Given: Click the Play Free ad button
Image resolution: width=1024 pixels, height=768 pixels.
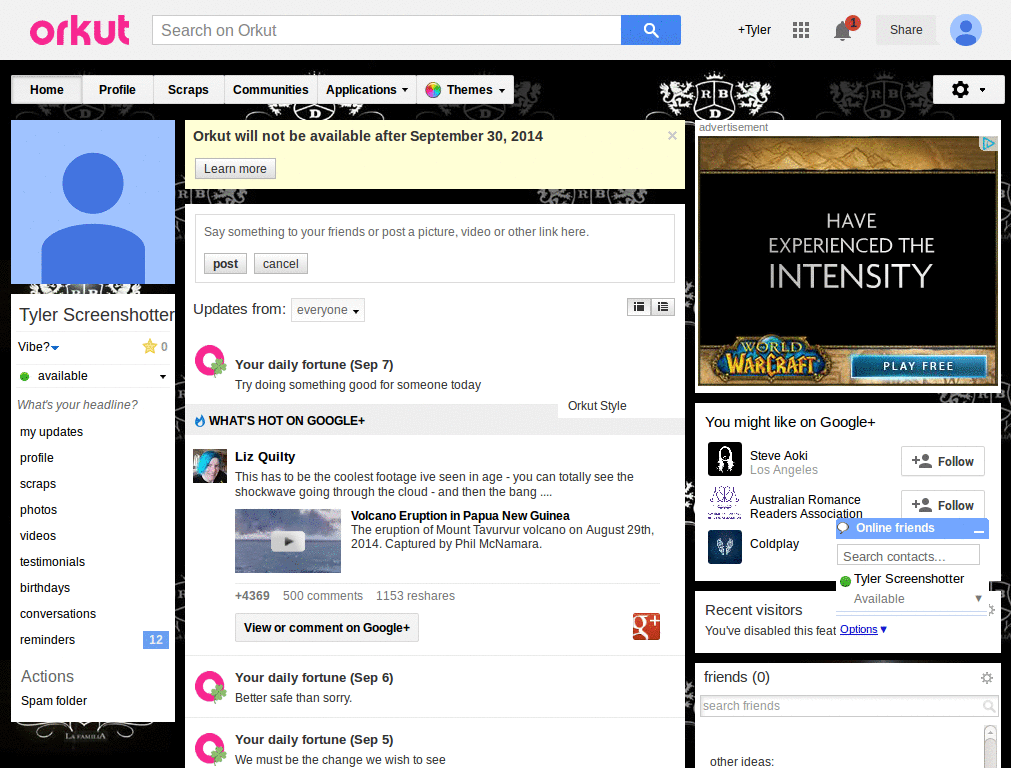Looking at the screenshot, I should [918, 366].
